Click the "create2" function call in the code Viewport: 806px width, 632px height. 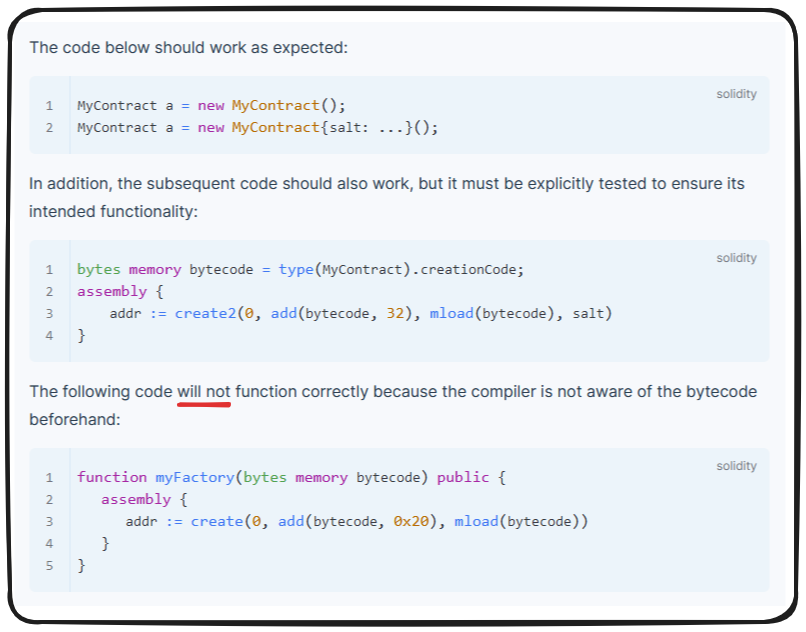(x=204, y=313)
